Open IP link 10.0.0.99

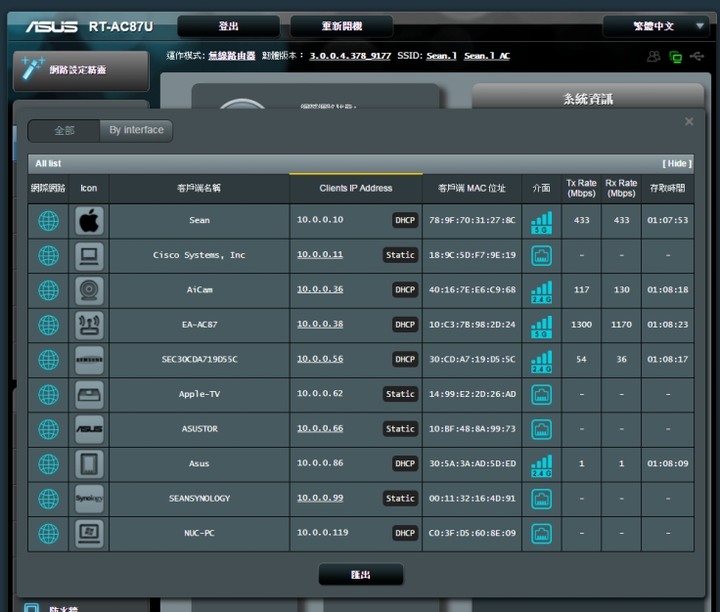(x=320, y=498)
